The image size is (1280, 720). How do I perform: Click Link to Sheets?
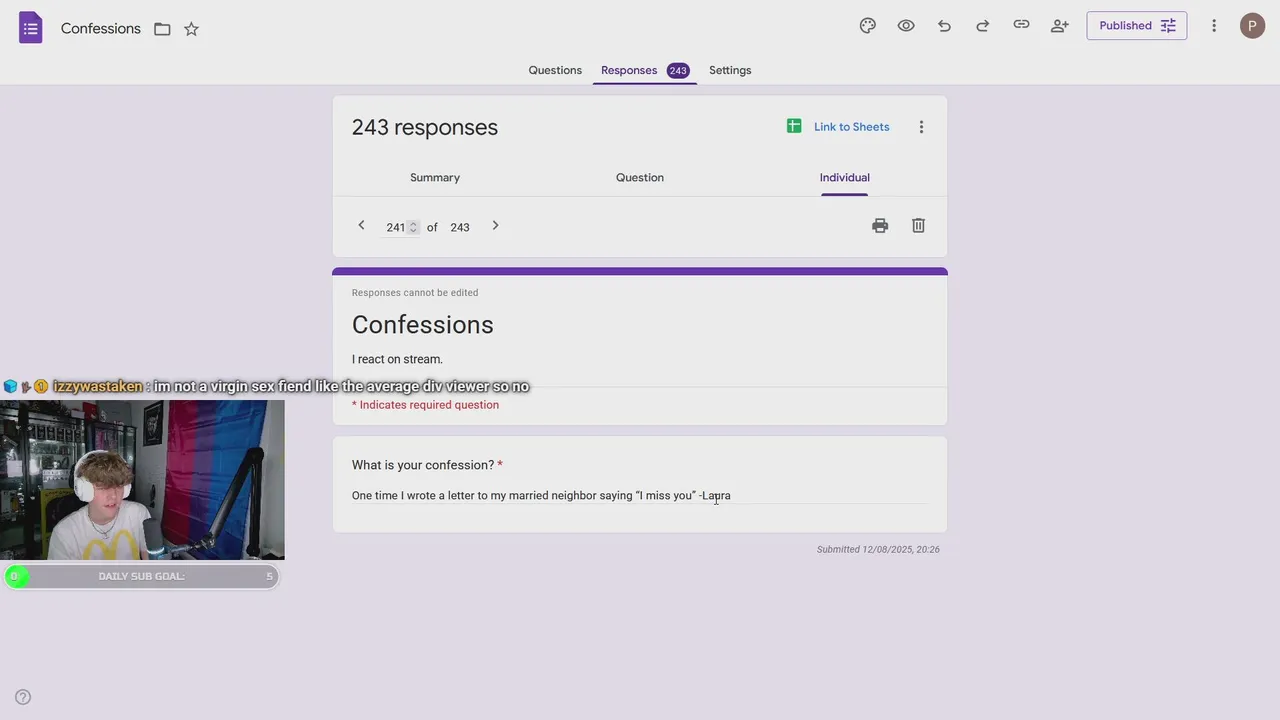(851, 127)
